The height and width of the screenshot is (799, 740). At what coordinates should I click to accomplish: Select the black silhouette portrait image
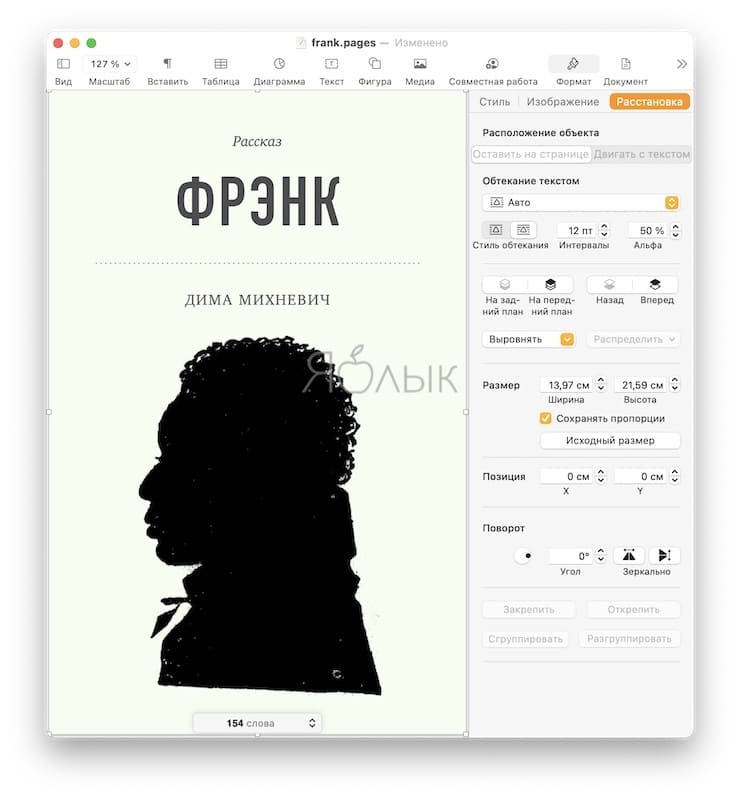pos(260,515)
